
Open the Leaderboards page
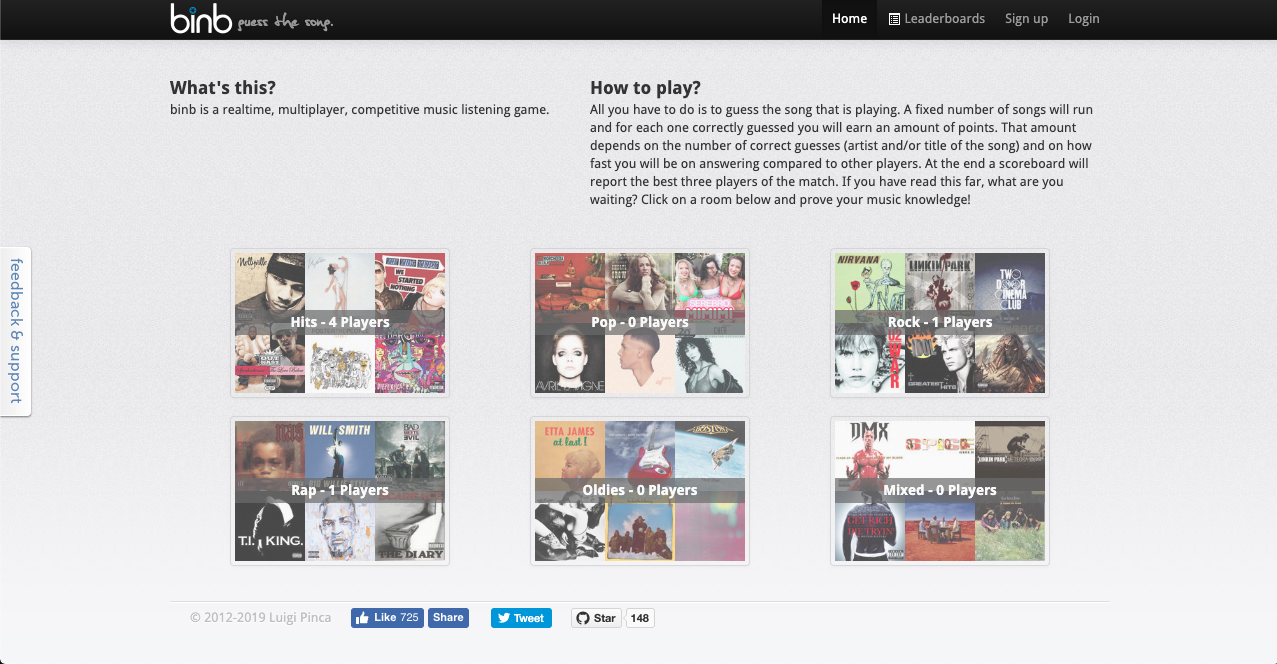point(936,19)
